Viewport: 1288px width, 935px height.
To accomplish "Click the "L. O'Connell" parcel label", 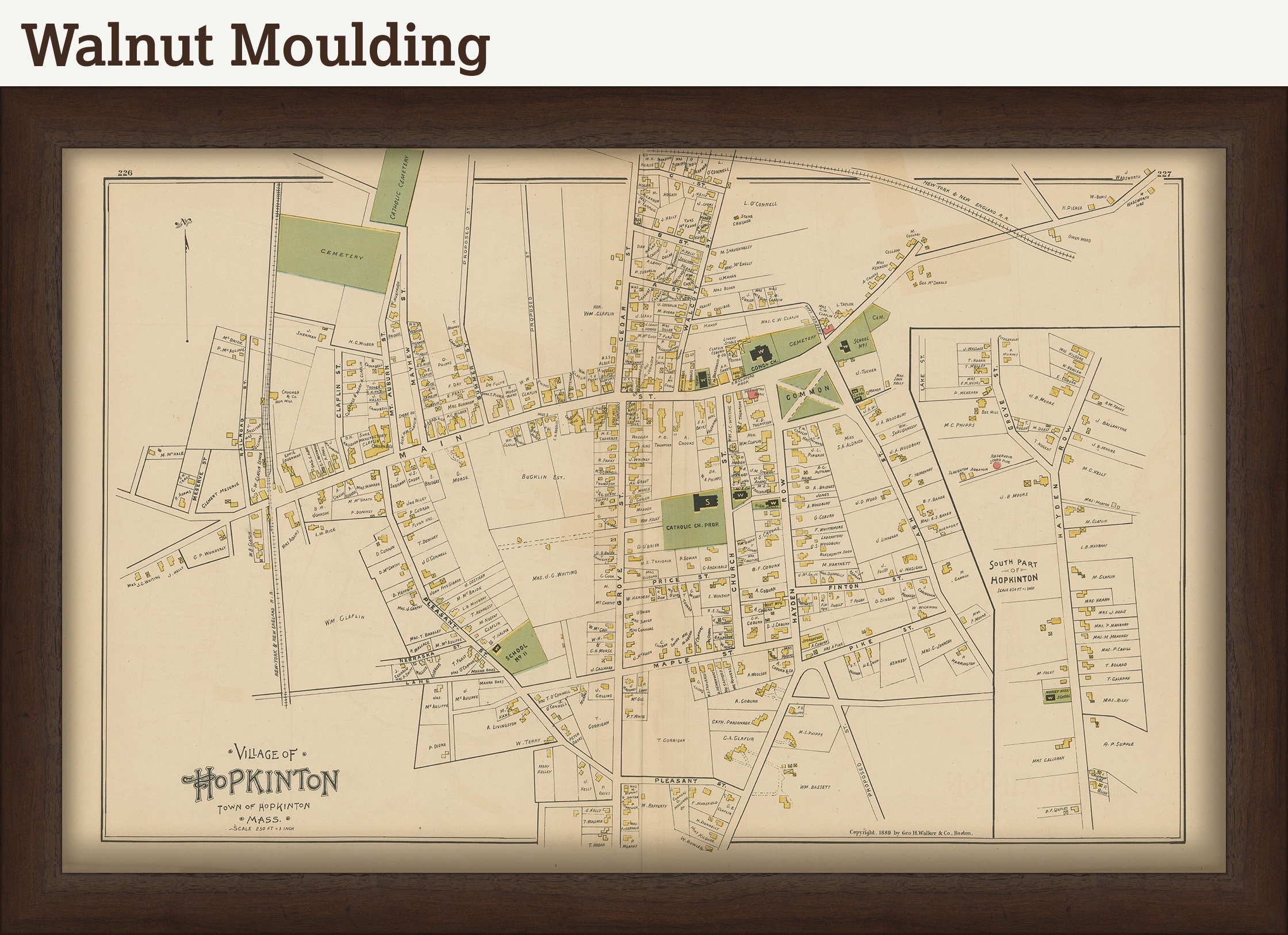I will 760,204.
